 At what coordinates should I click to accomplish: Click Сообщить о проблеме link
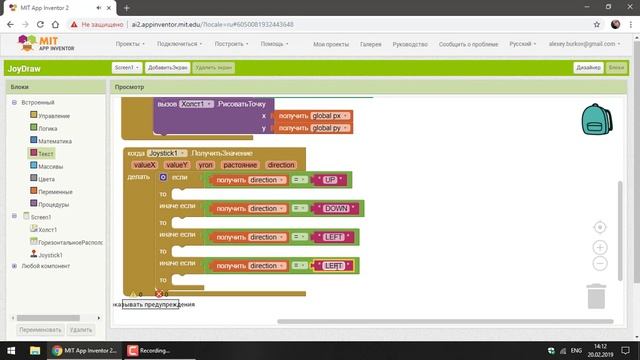(468, 44)
